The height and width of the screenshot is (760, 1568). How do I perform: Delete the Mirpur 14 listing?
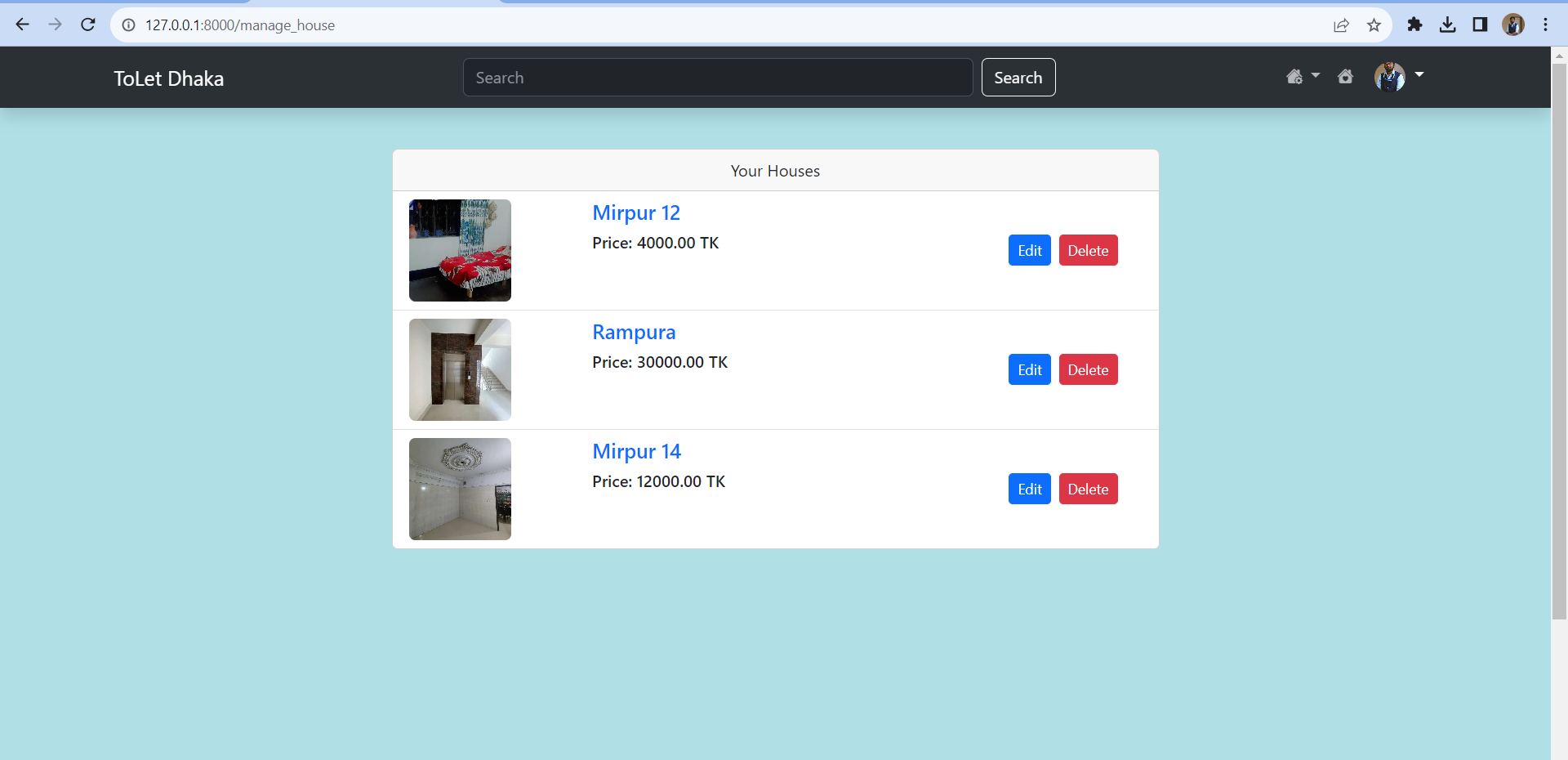(1088, 489)
